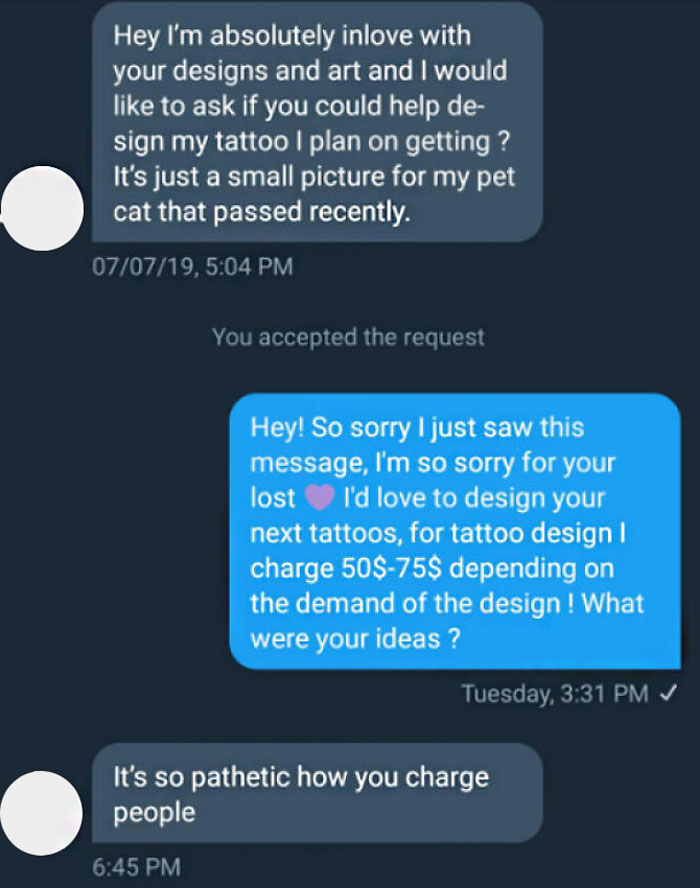
Task: Click the 'You accepted the request' notice
Action: 349,337
